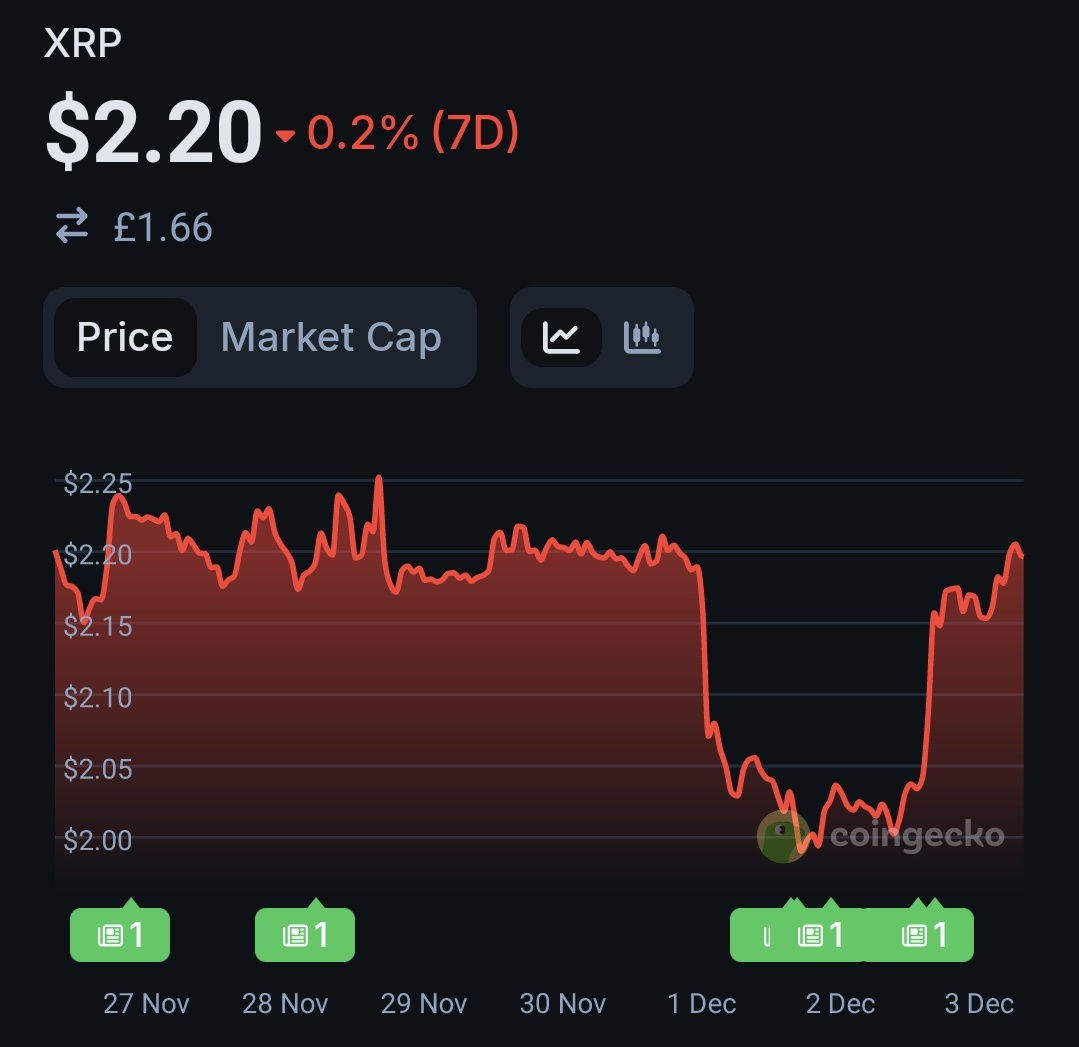Switch to candlestick chart view
The height and width of the screenshot is (1047, 1079).
click(642, 337)
